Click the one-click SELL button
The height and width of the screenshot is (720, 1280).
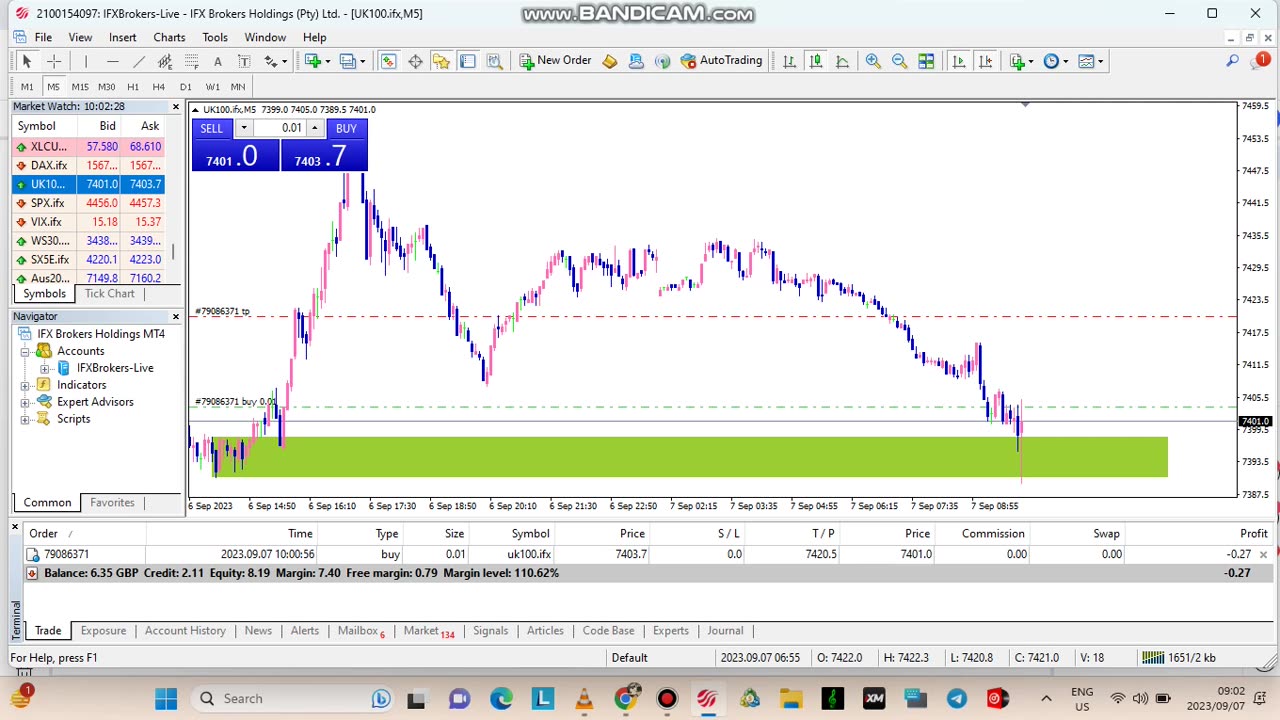[x=211, y=128]
